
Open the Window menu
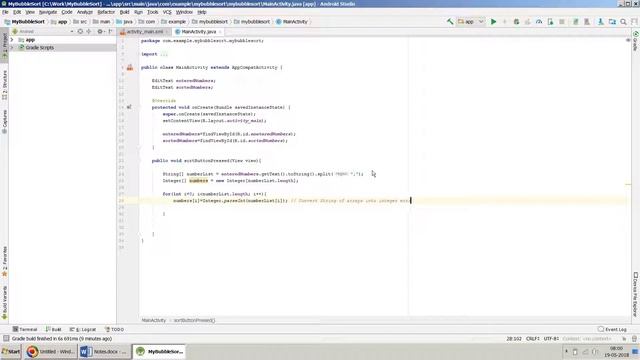click(x=184, y=12)
